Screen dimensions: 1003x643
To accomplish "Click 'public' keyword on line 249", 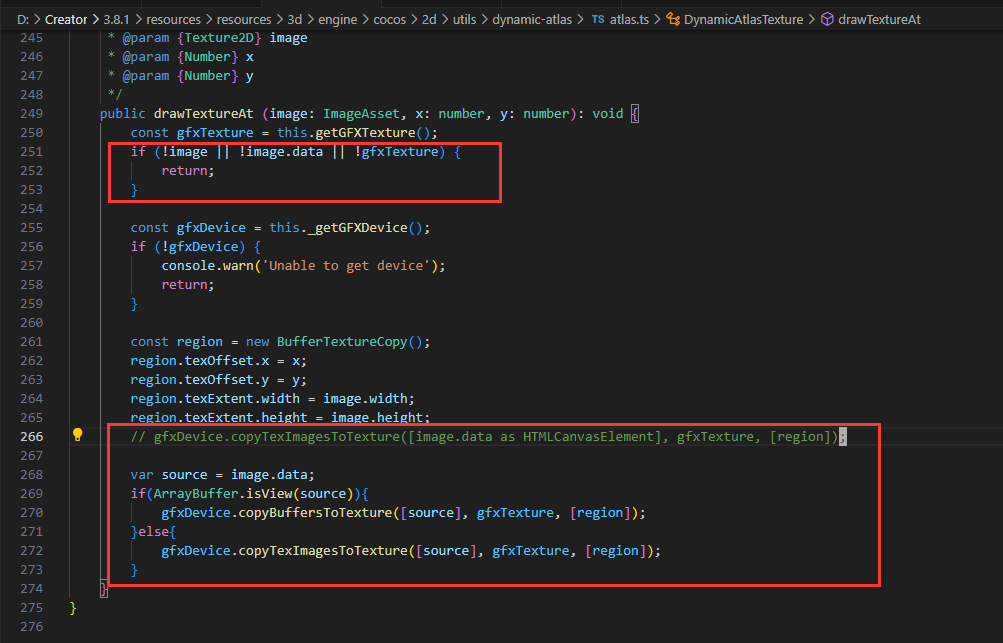I will [123, 113].
